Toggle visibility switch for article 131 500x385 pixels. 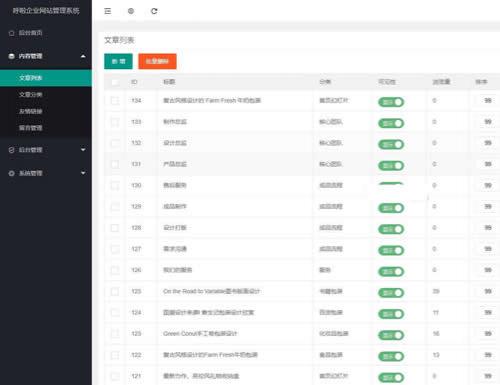coord(391,166)
